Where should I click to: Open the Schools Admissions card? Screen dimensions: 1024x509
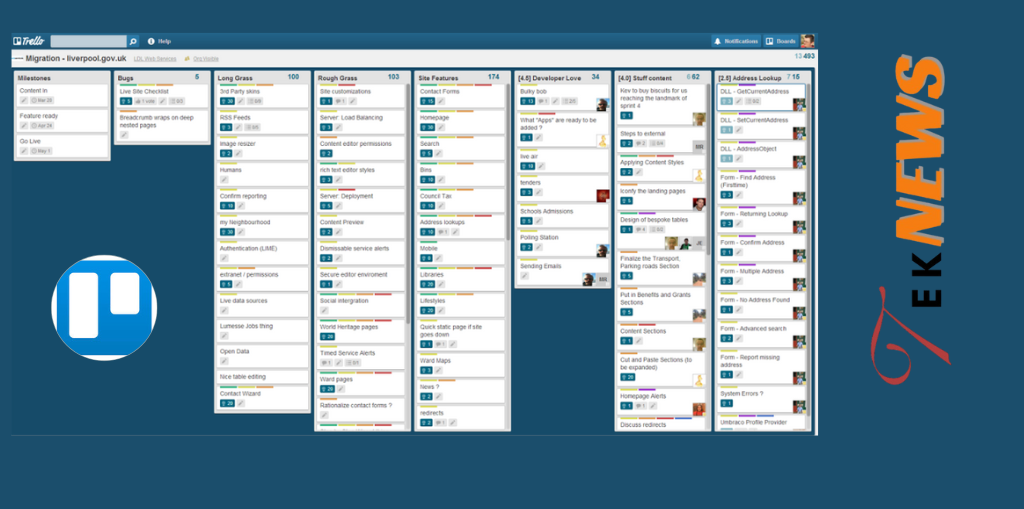tap(562, 216)
